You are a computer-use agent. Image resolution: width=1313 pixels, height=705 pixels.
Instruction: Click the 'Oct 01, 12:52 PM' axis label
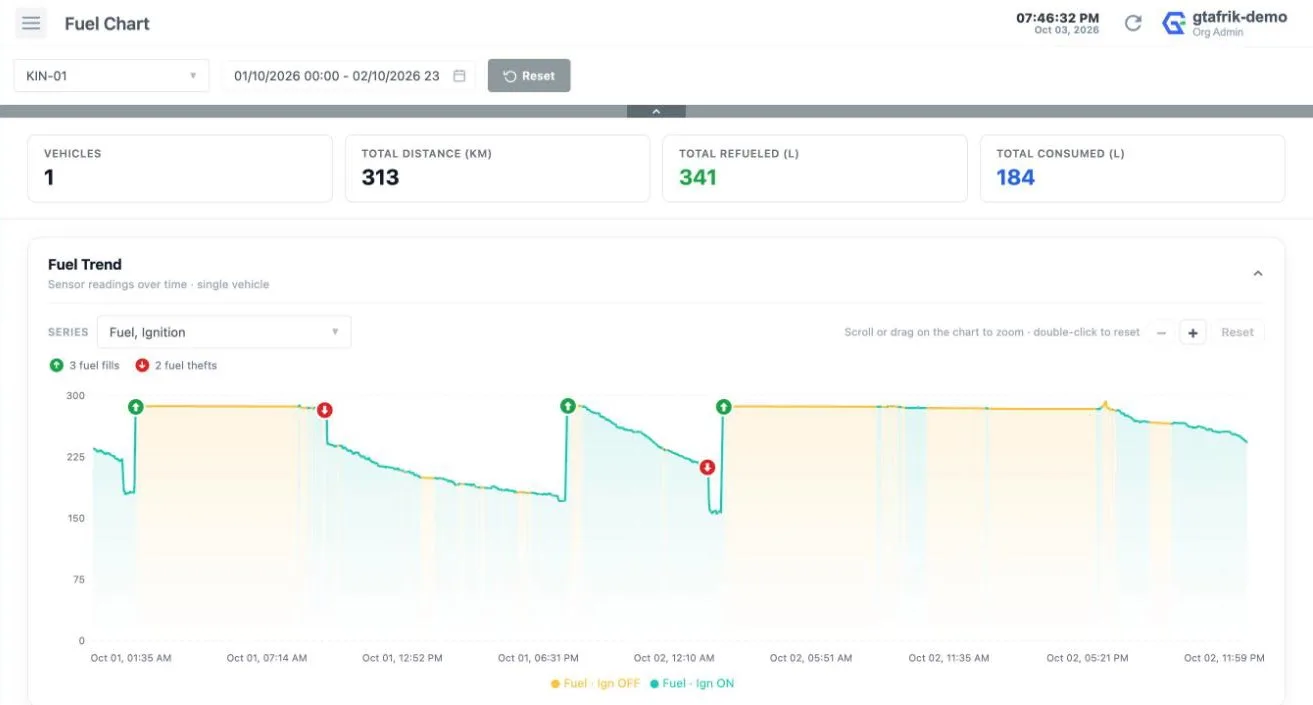click(x=402, y=658)
